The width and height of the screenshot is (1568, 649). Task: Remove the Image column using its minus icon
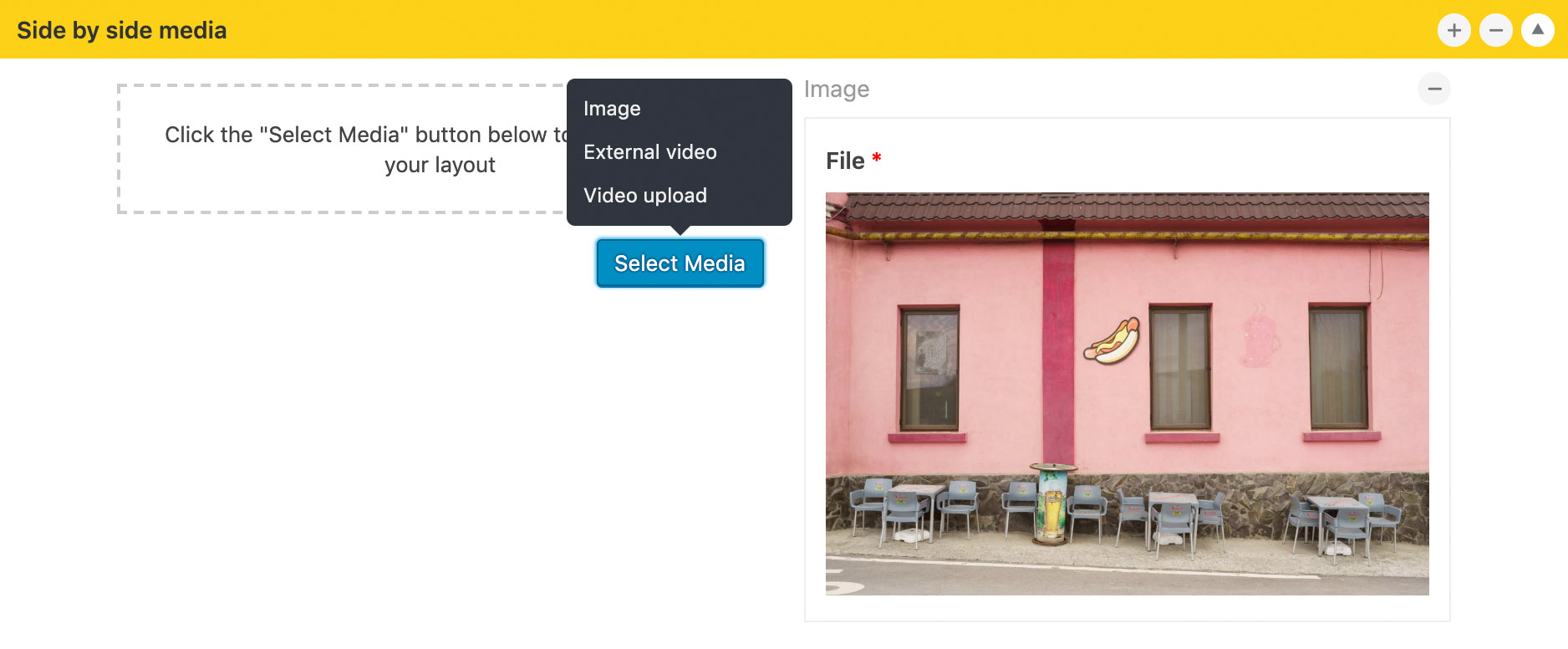click(x=1433, y=89)
